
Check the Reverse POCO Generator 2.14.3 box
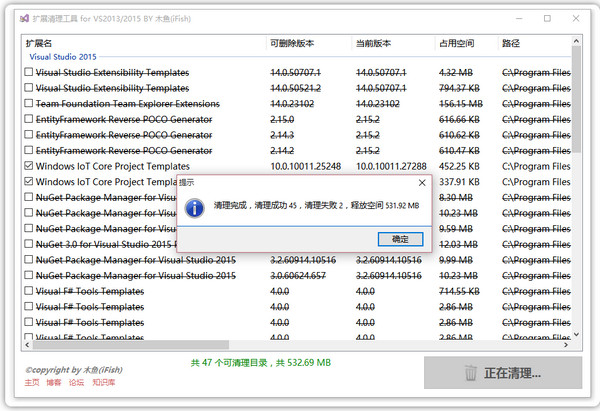[29, 134]
